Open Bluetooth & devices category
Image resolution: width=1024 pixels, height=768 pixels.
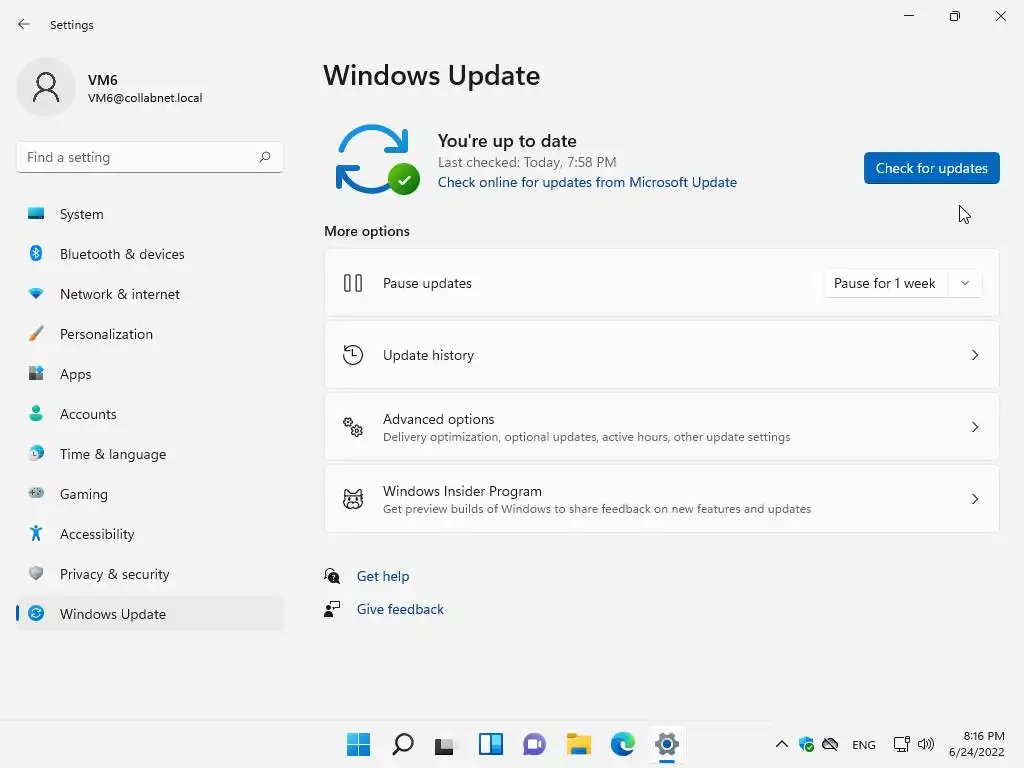(x=150, y=253)
